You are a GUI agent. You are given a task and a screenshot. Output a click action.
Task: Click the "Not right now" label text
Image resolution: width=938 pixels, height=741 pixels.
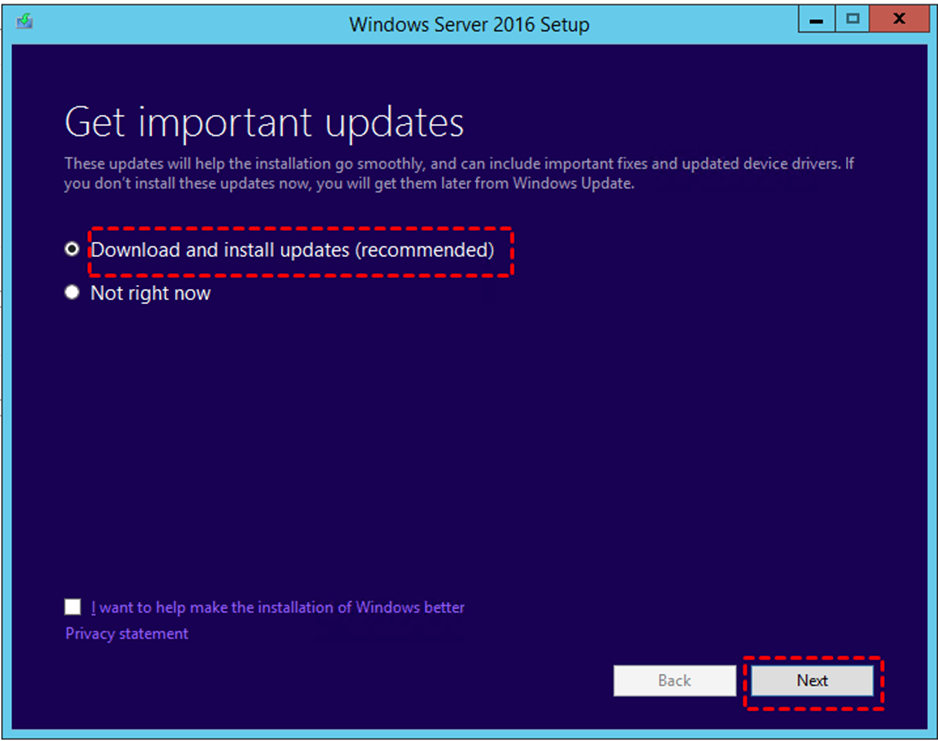click(x=151, y=293)
